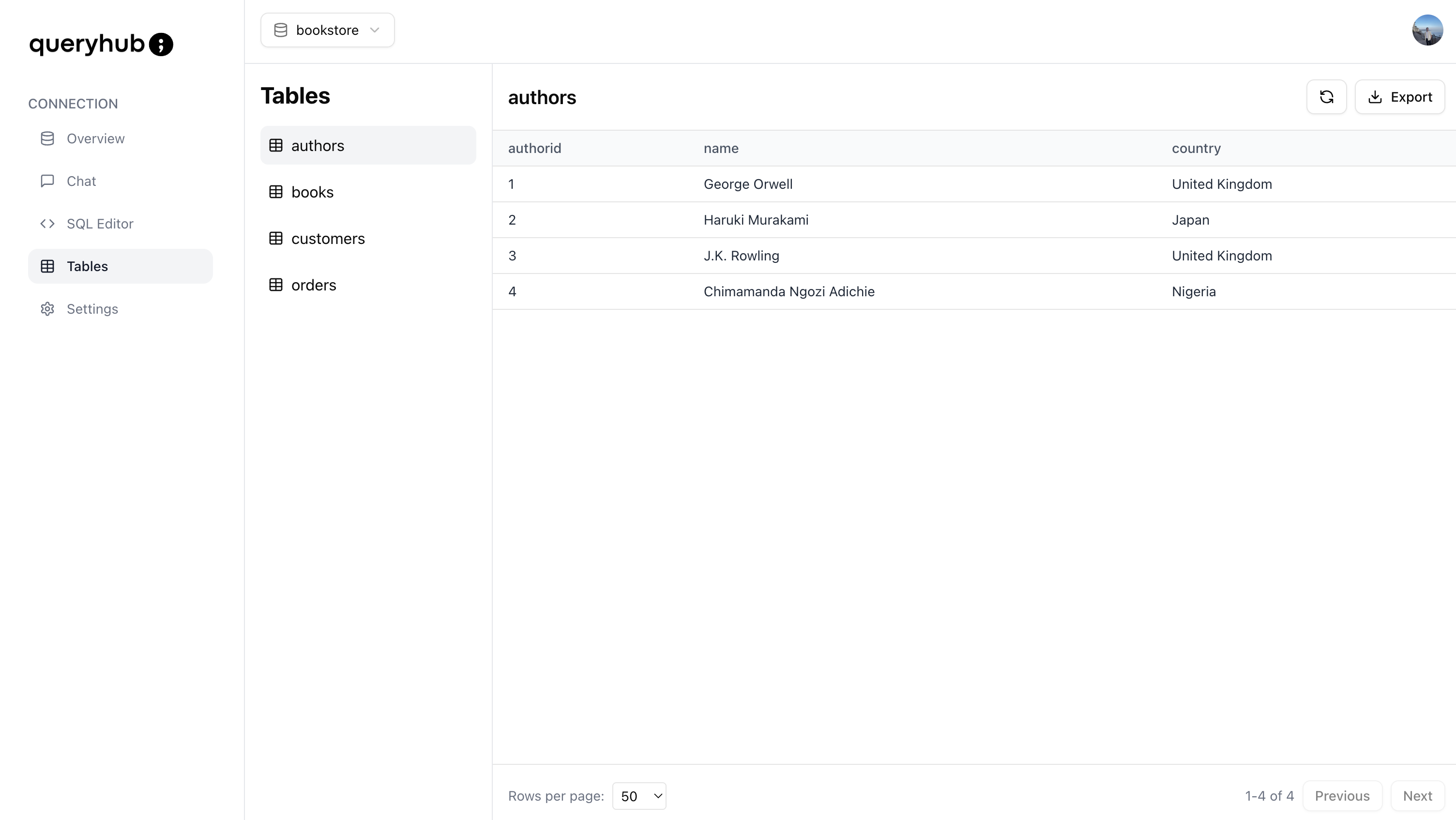Select the customers table
This screenshot has width=1456, height=820.
[x=328, y=239]
